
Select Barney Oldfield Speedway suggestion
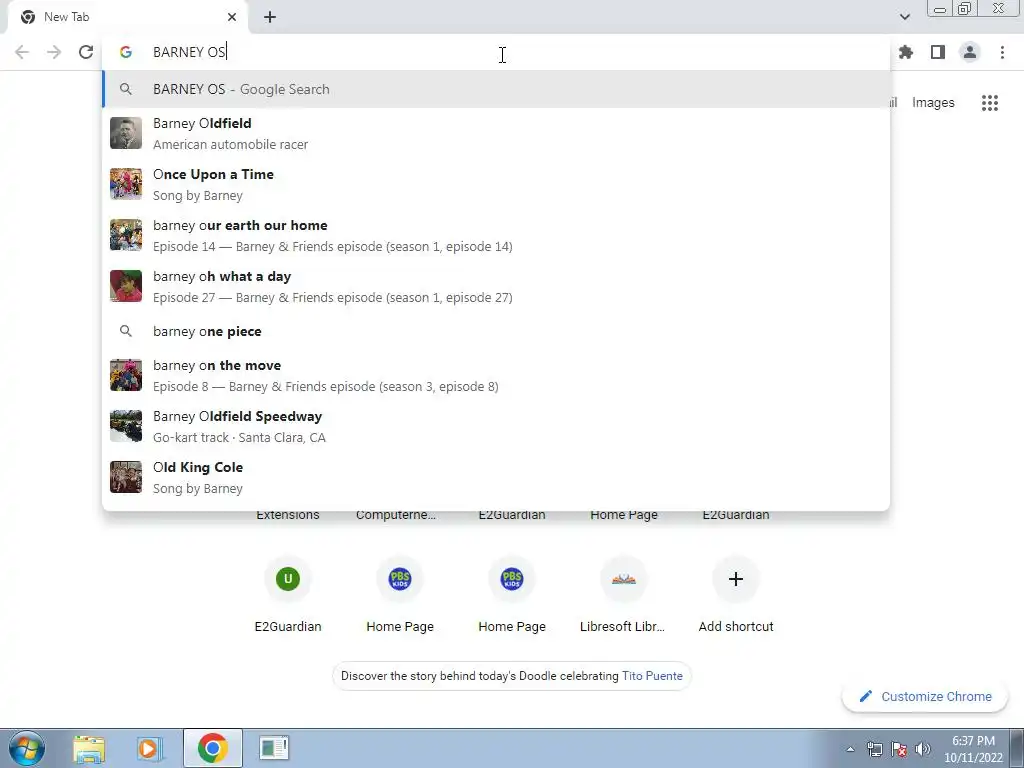pos(496,426)
